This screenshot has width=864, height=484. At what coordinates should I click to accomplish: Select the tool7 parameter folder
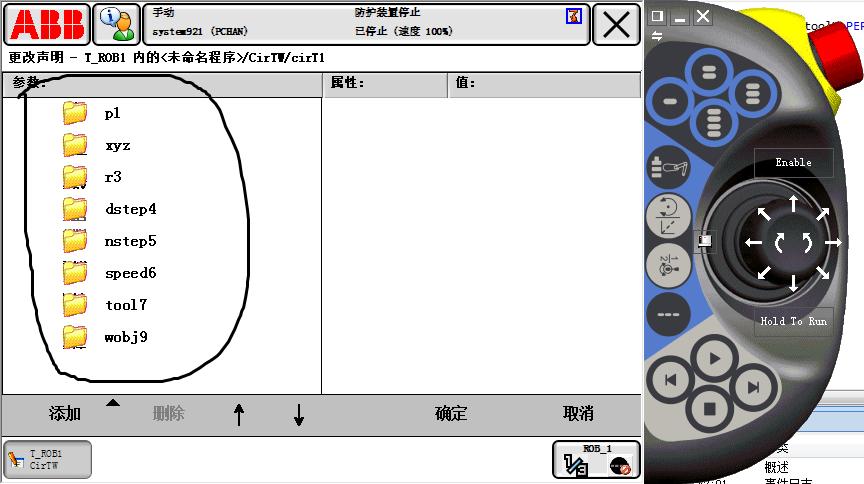point(126,305)
